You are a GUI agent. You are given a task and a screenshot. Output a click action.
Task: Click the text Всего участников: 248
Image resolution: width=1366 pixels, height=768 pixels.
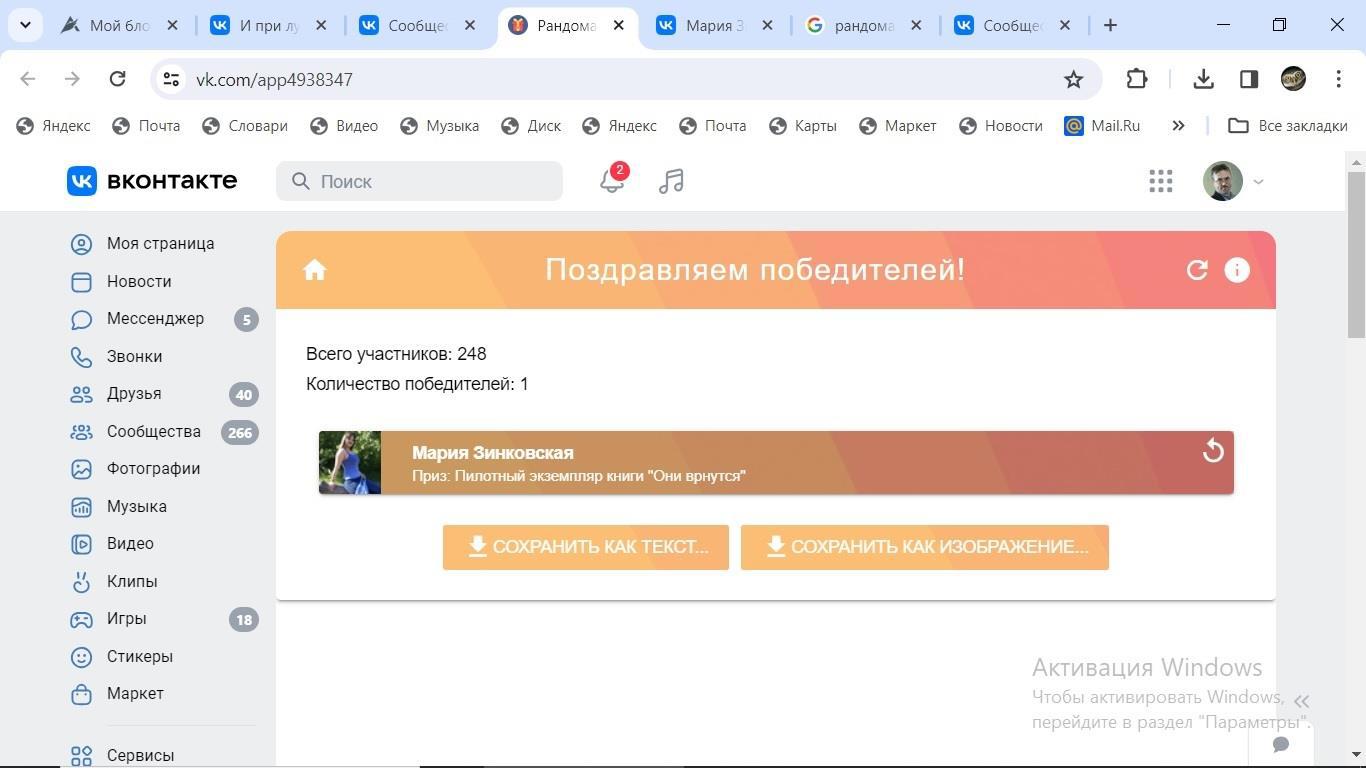click(x=396, y=354)
